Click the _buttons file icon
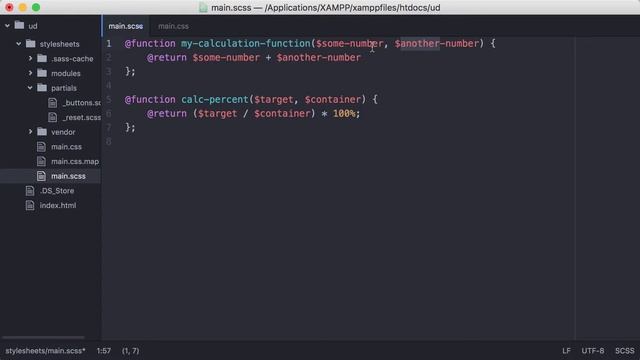This screenshot has width=640, height=360. (53, 102)
